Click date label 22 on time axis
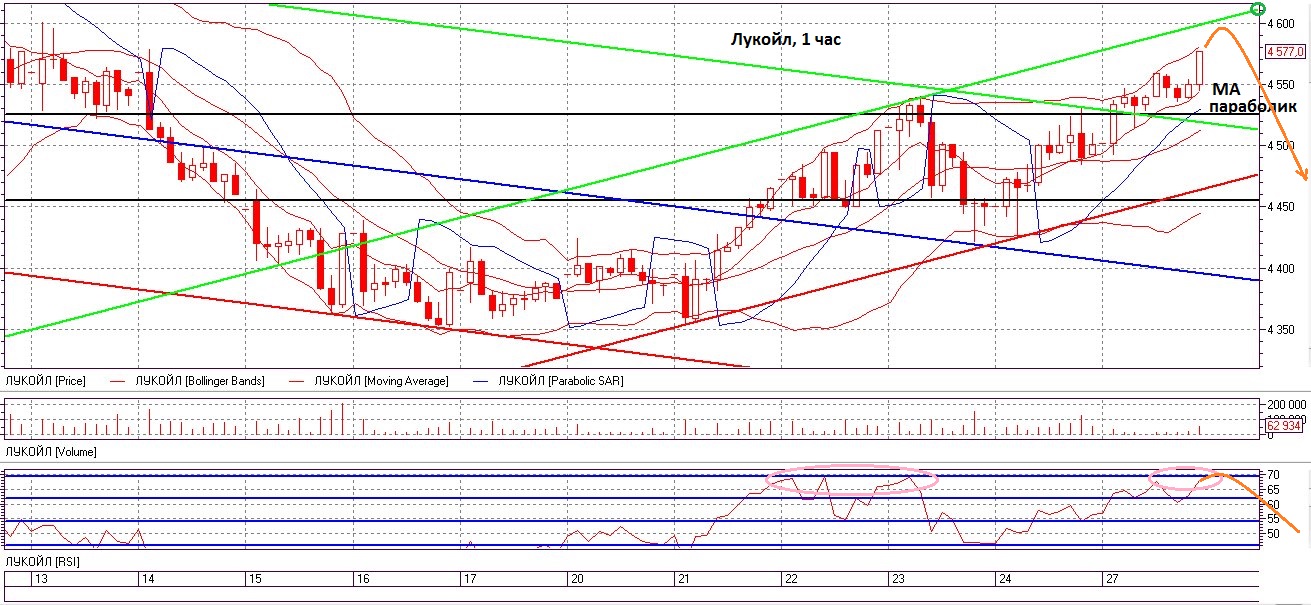Image resolution: width=1311 pixels, height=605 pixels. click(x=790, y=579)
